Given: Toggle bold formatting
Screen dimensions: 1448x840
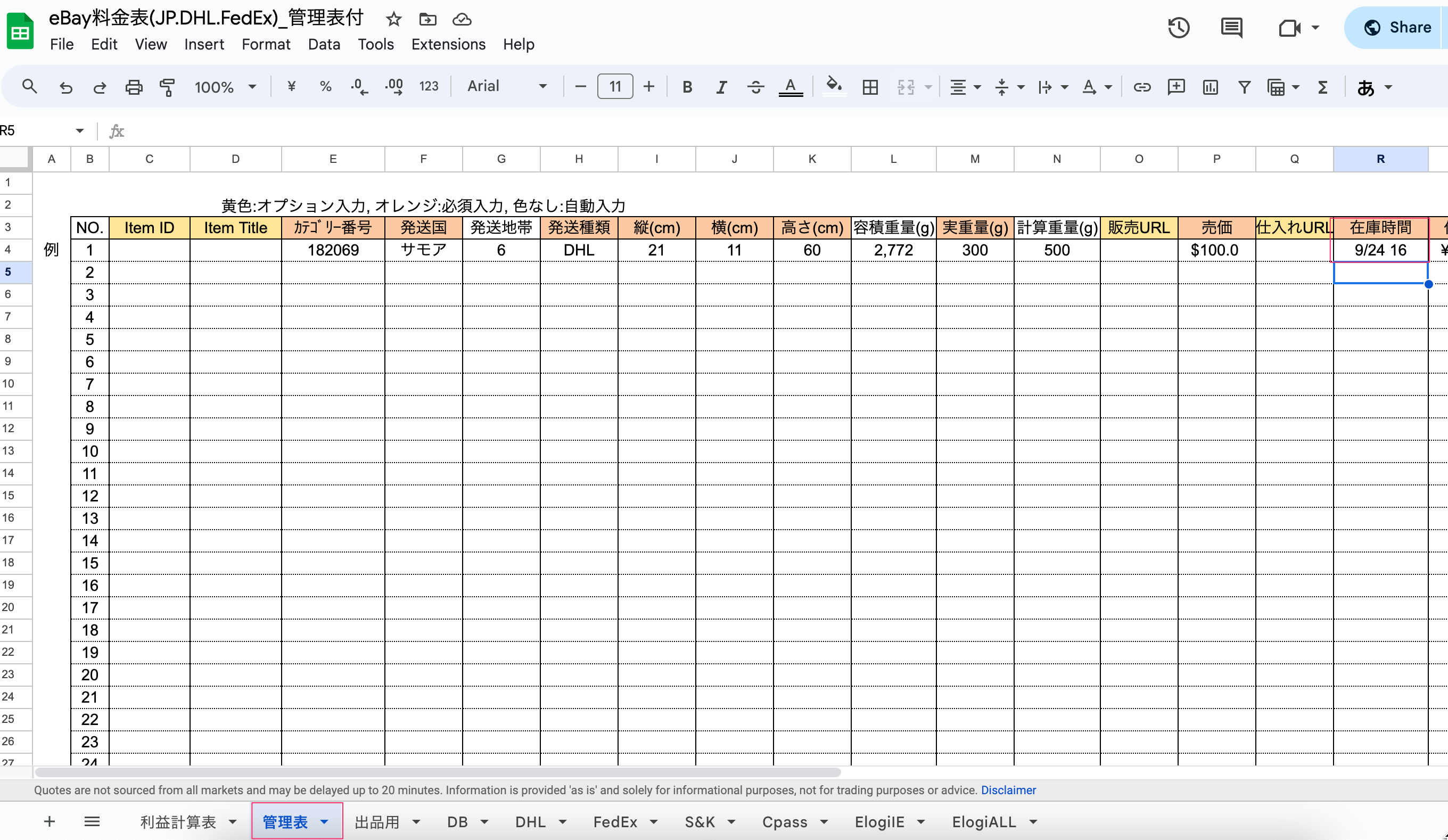Looking at the screenshot, I should tap(687, 87).
